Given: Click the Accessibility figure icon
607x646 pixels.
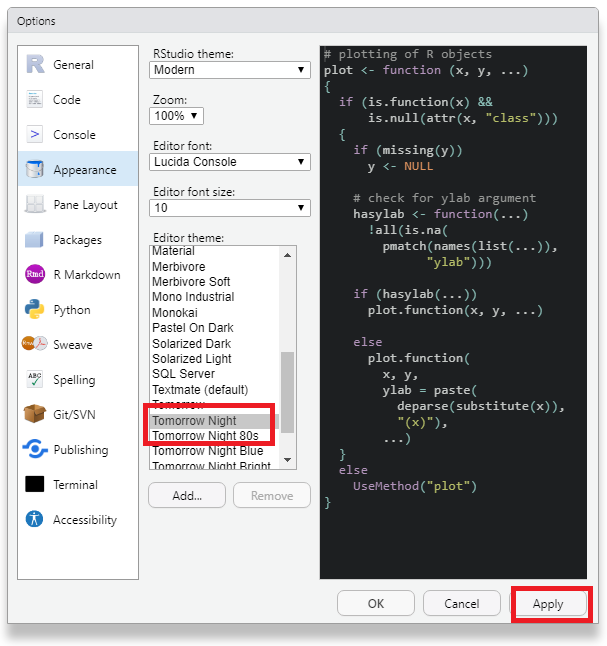Looking at the screenshot, I should [x=35, y=519].
